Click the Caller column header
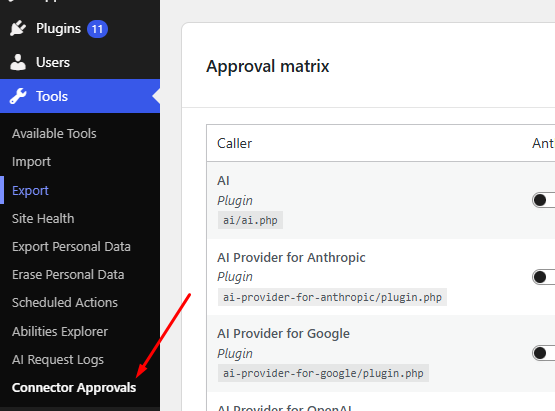 (234, 143)
